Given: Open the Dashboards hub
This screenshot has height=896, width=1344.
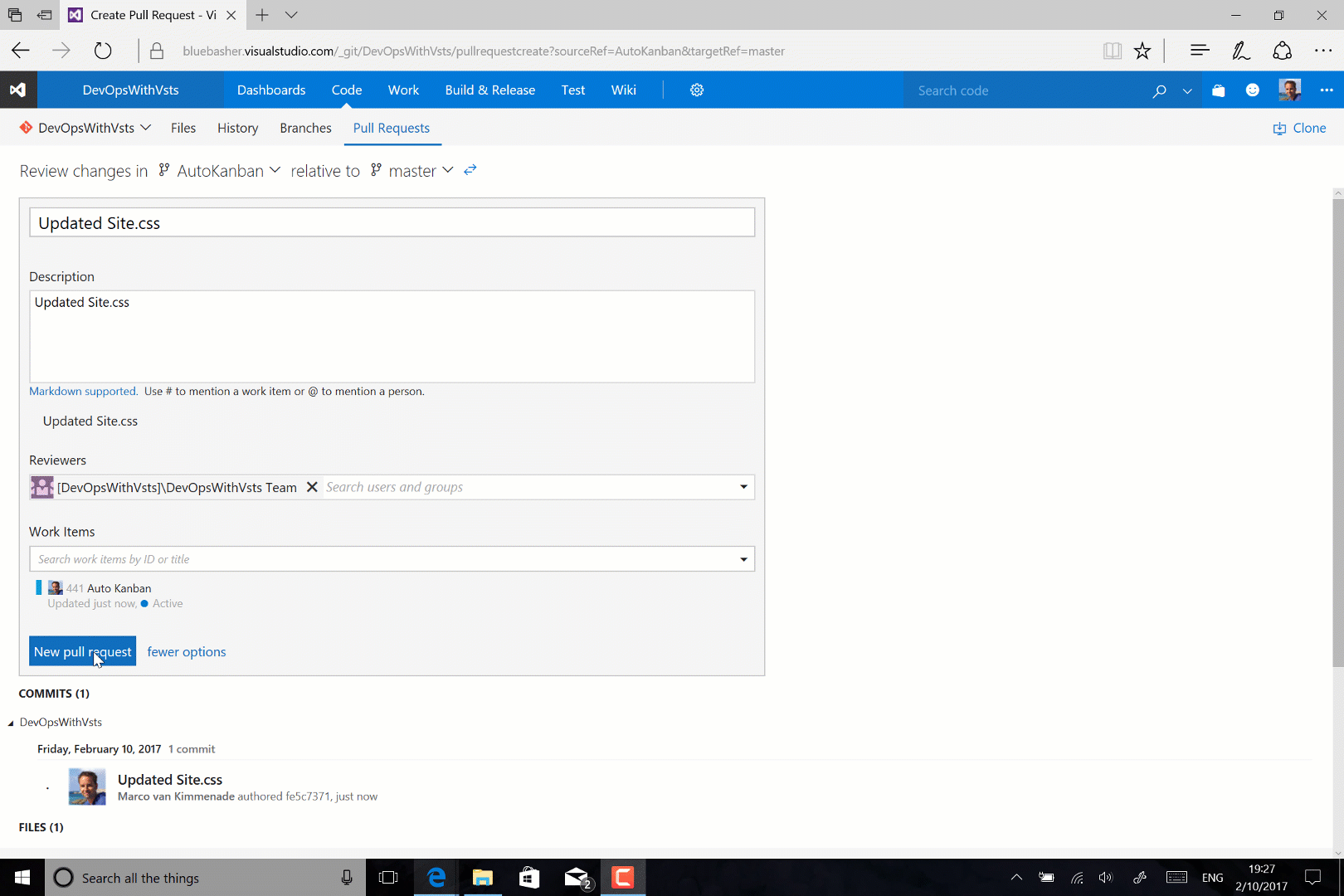Looking at the screenshot, I should (271, 90).
